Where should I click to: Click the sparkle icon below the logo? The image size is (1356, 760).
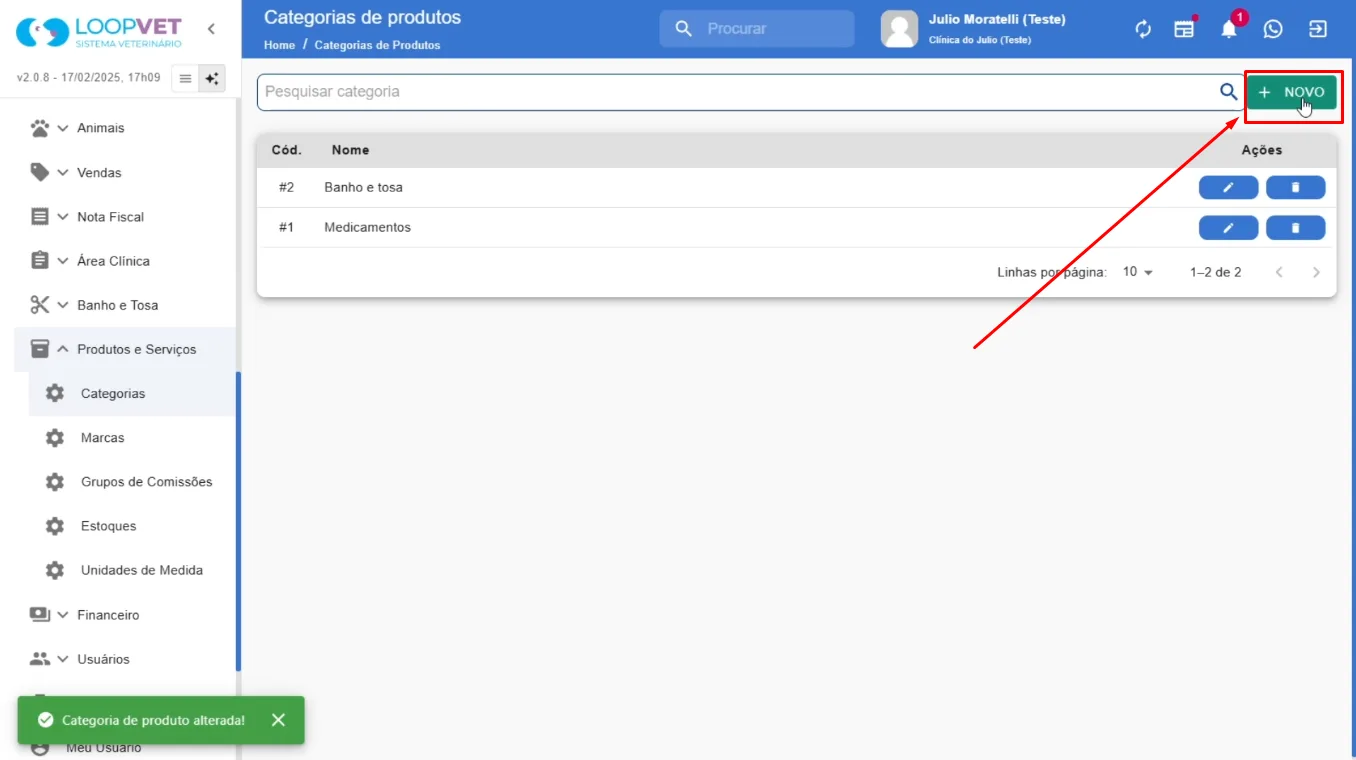click(x=212, y=78)
